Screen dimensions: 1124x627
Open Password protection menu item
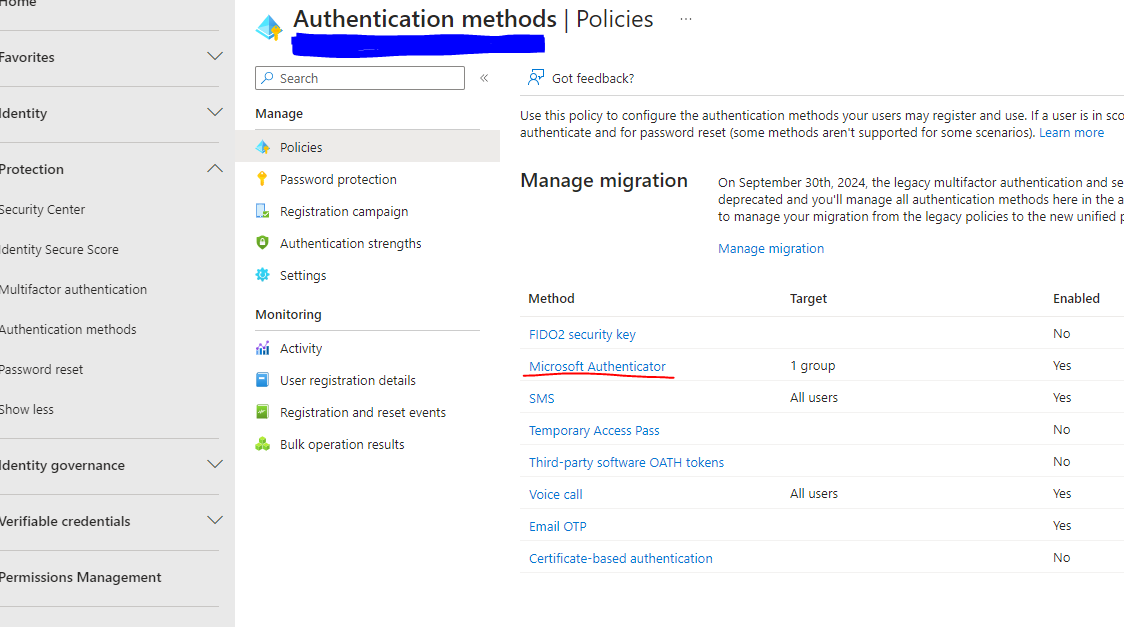(338, 179)
